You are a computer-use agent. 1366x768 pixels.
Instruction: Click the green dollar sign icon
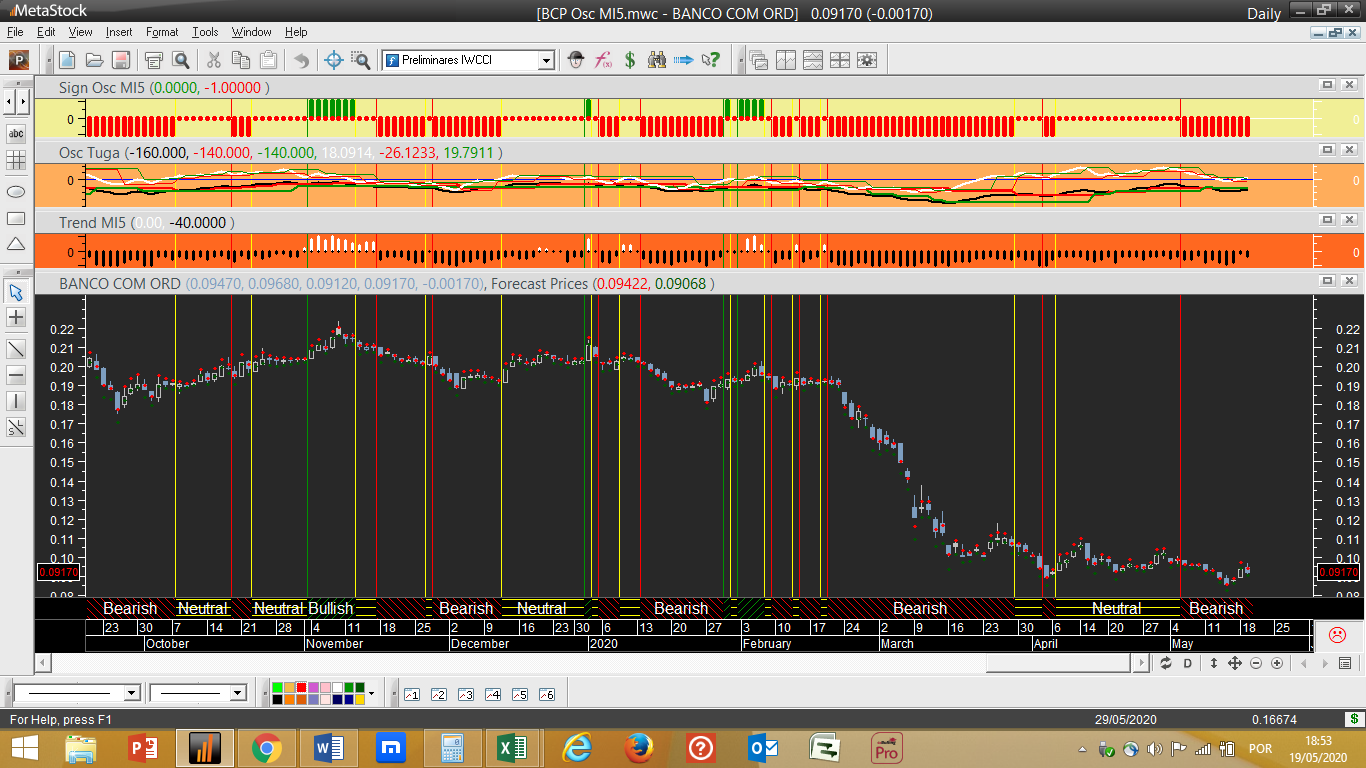(630, 60)
